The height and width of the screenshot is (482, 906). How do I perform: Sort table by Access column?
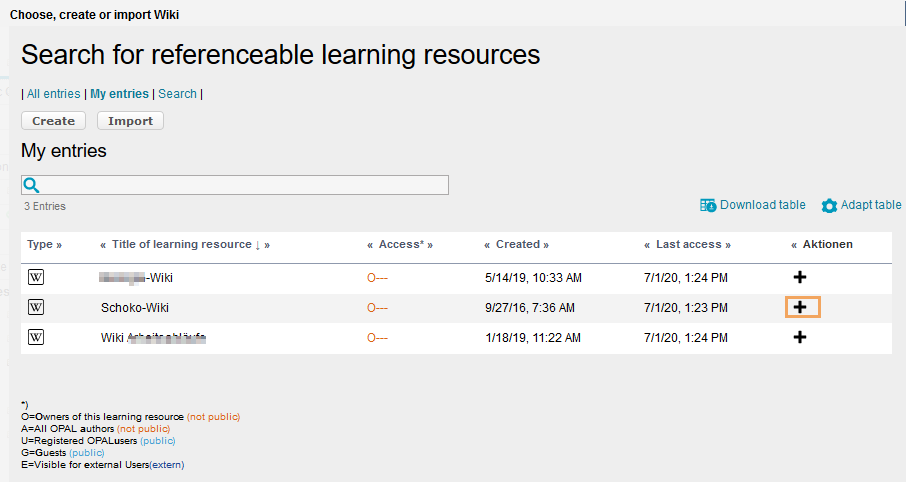point(400,244)
